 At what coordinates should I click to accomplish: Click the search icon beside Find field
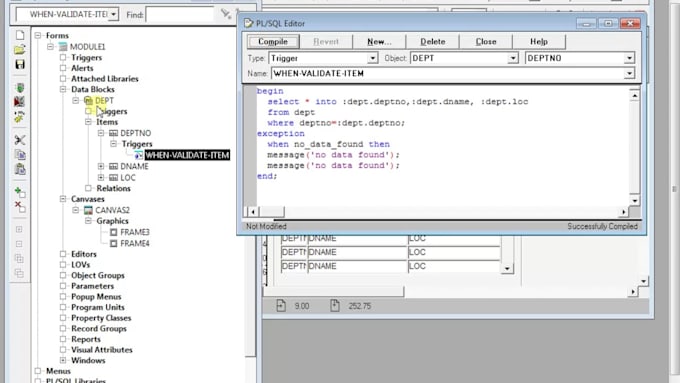coord(225,13)
